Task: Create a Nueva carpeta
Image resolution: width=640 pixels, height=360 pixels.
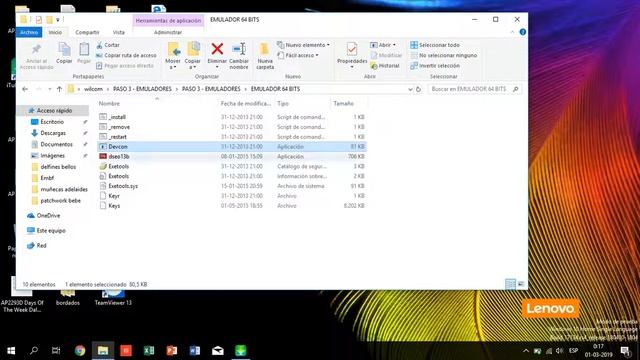Action: tap(265, 56)
